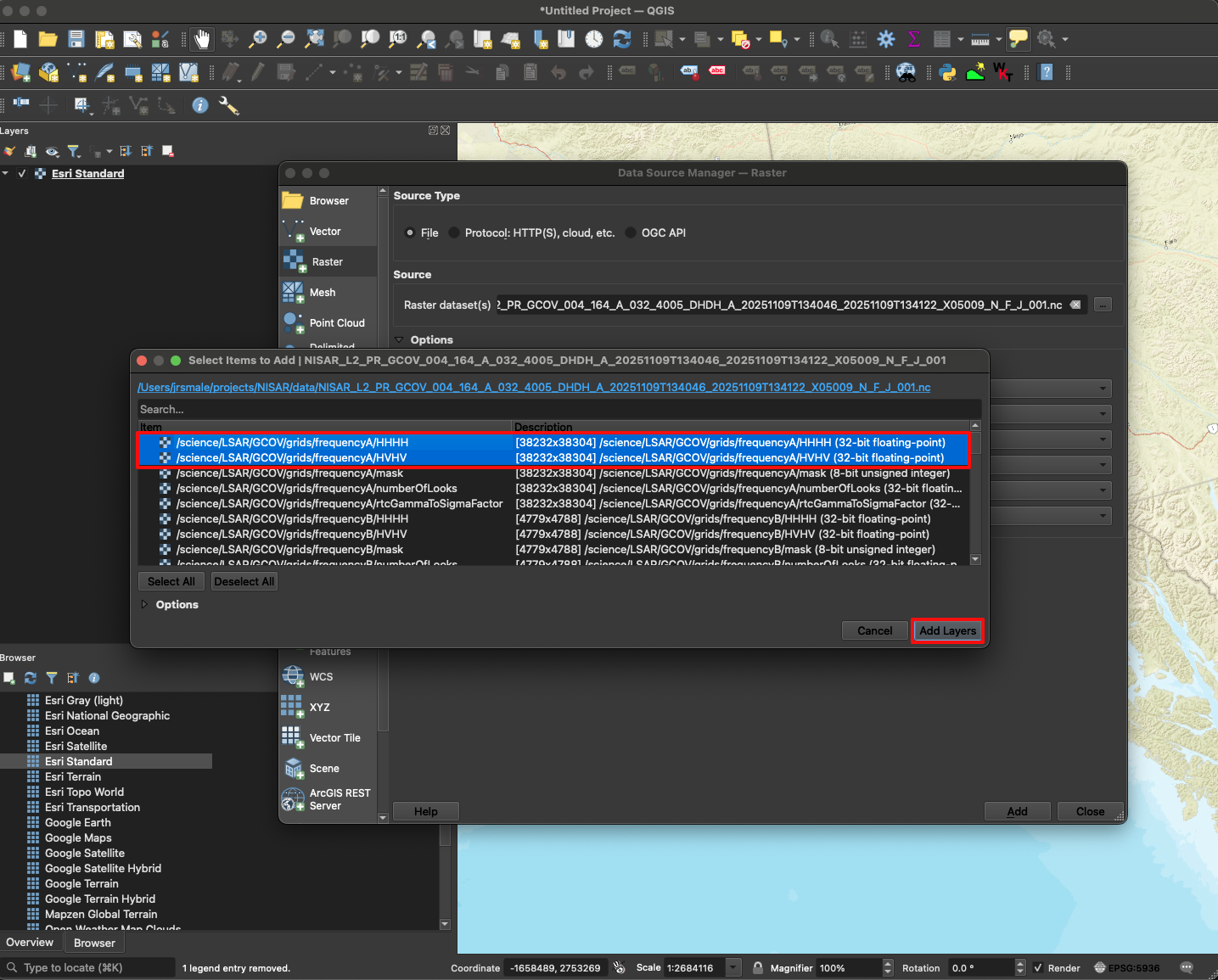Expand Options in the Select Items dialog
1218x980 pixels.
coord(145,604)
